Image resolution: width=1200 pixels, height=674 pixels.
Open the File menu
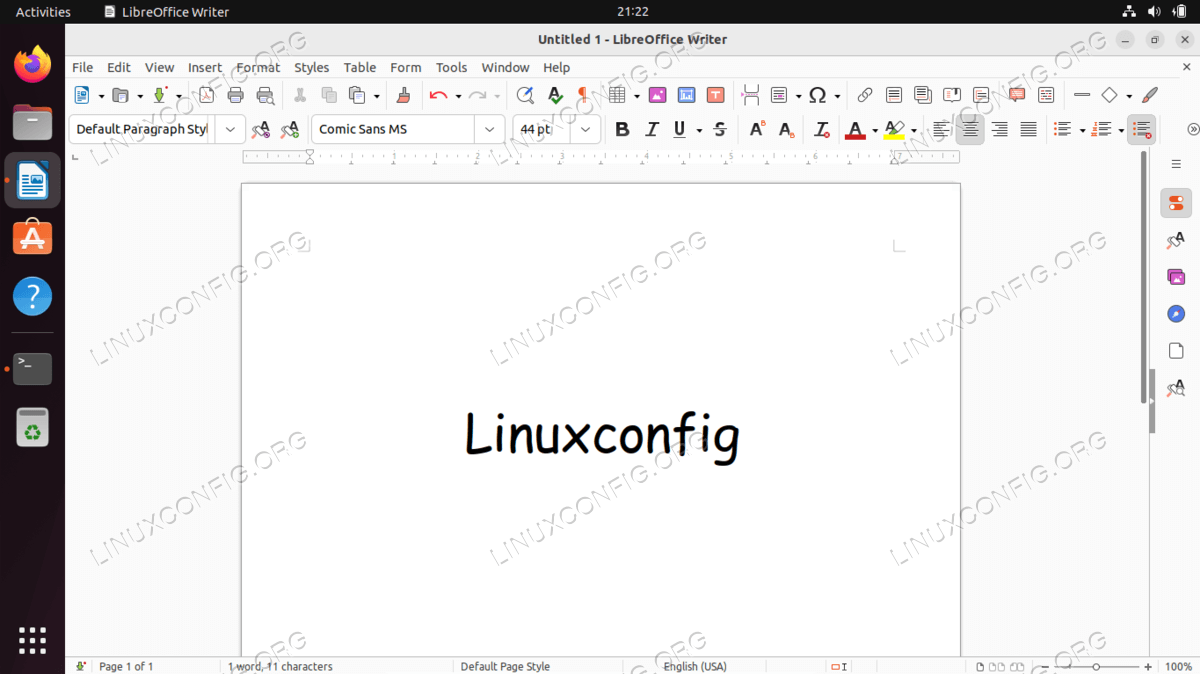[83, 67]
